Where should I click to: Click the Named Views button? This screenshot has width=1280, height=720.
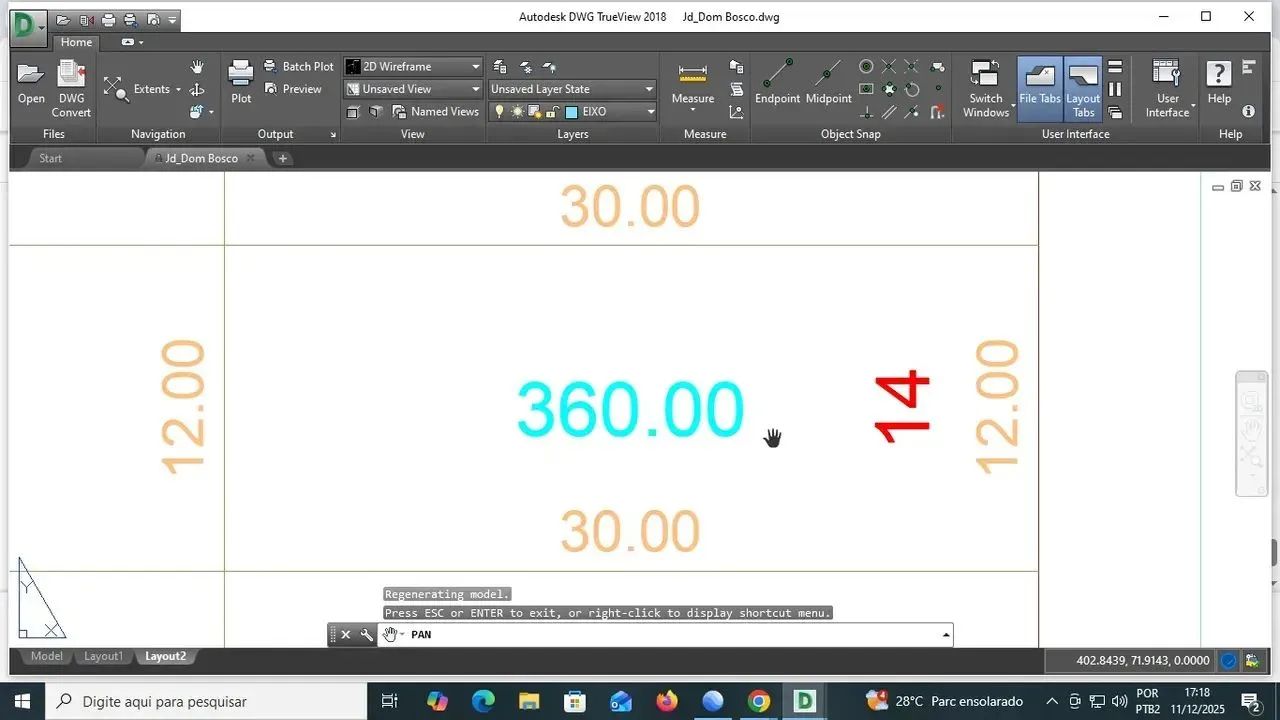click(435, 112)
